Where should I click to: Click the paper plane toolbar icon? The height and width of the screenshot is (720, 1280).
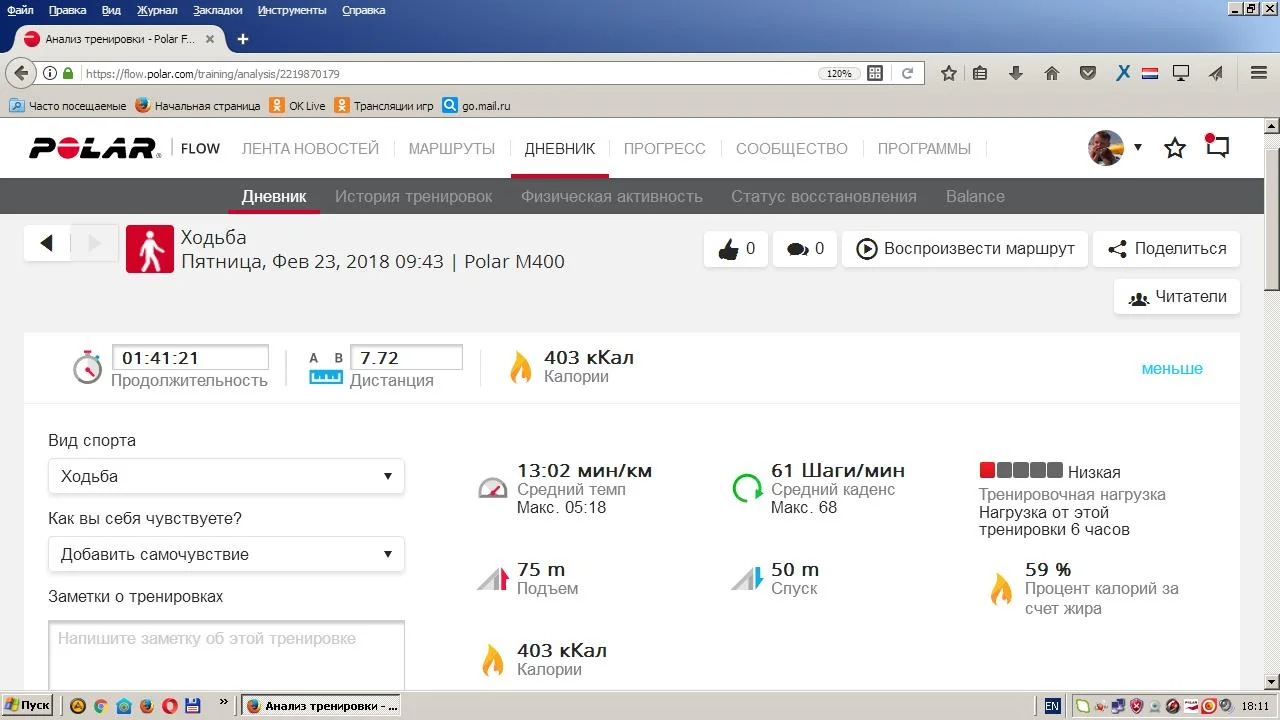(x=1216, y=73)
